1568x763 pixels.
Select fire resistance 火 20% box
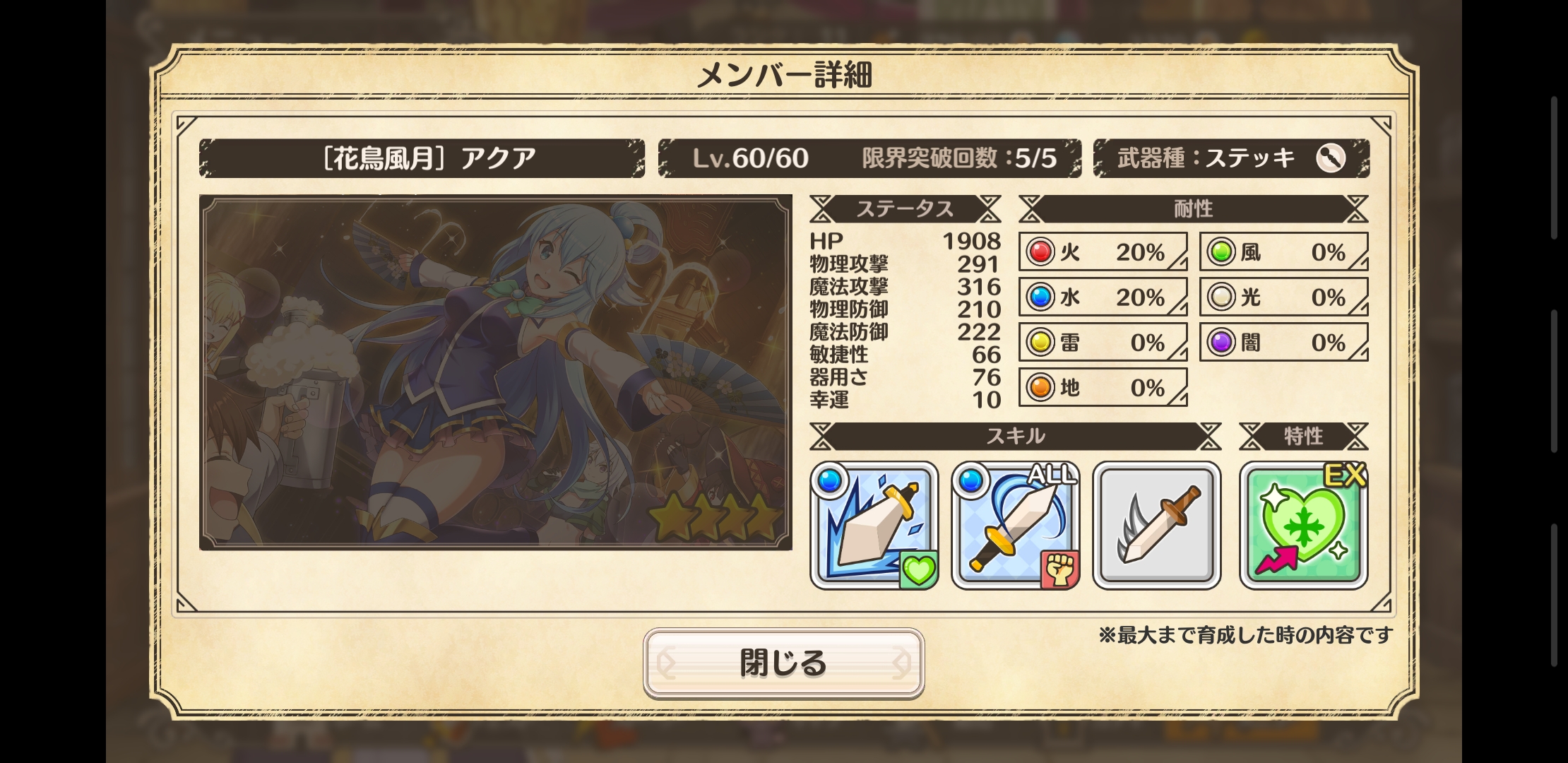tap(1103, 252)
